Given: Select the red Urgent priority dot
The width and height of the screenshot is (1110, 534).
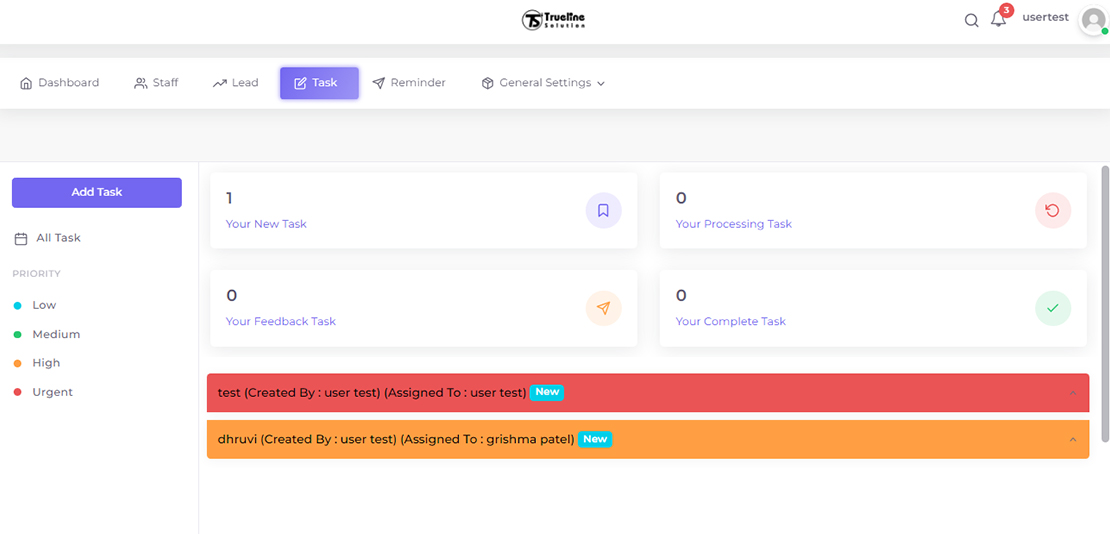Looking at the screenshot, I should (18, 392).
